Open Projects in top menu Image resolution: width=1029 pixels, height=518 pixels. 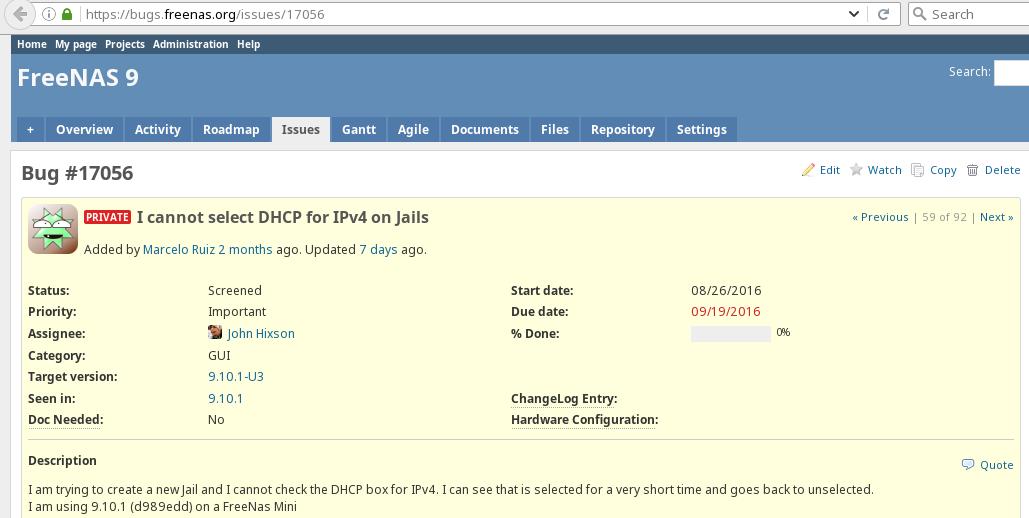click(x=125, y=44)
